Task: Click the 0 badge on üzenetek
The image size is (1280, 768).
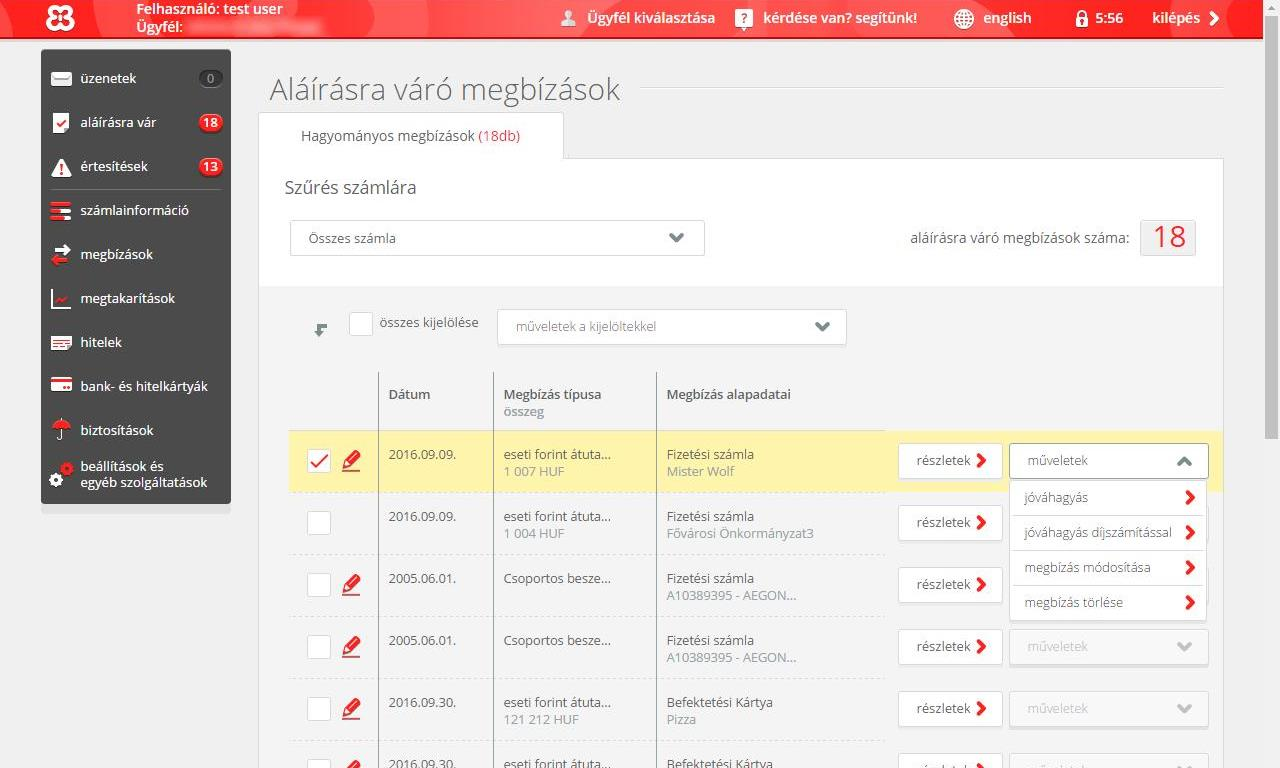Action: coord(210,78)
